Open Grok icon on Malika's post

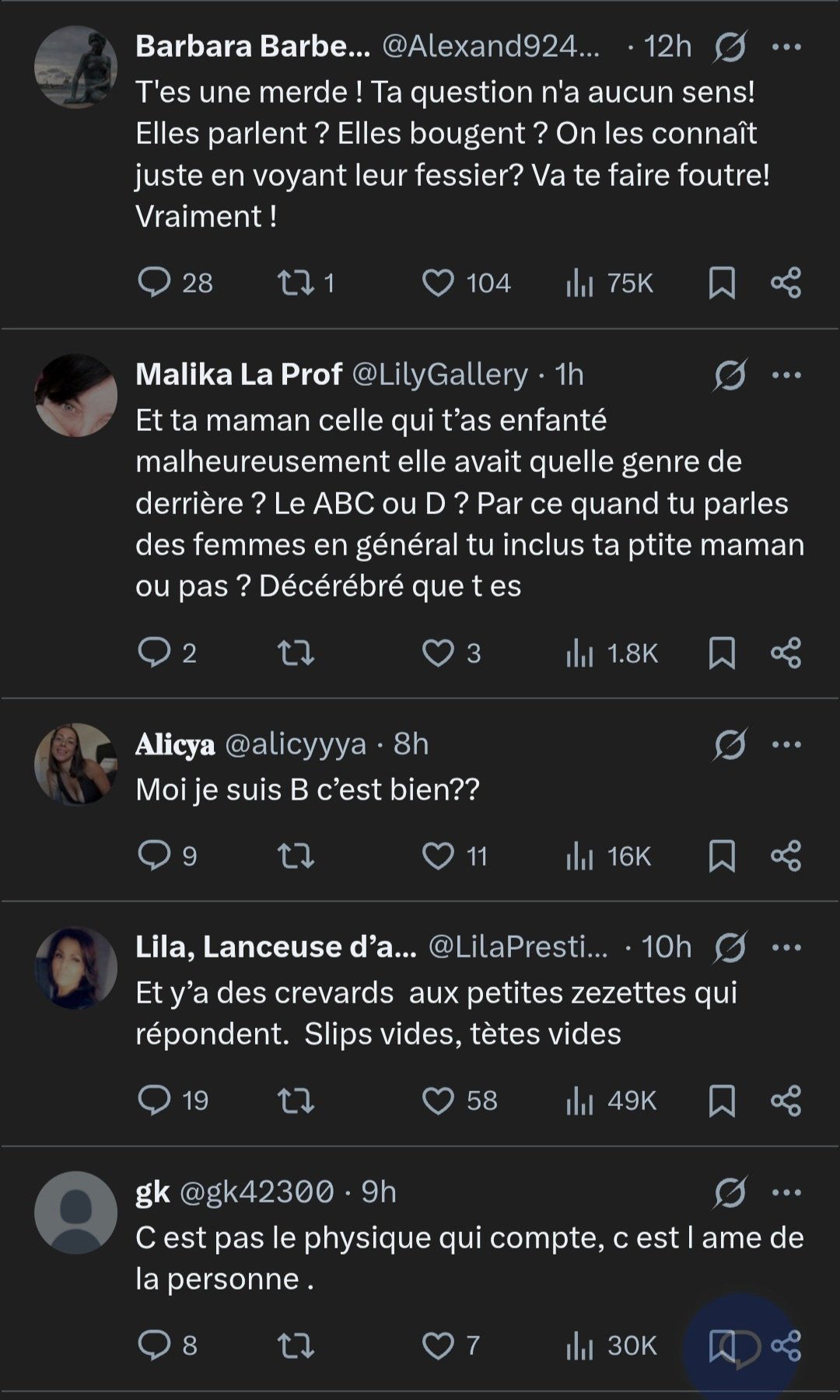[730, 375]
